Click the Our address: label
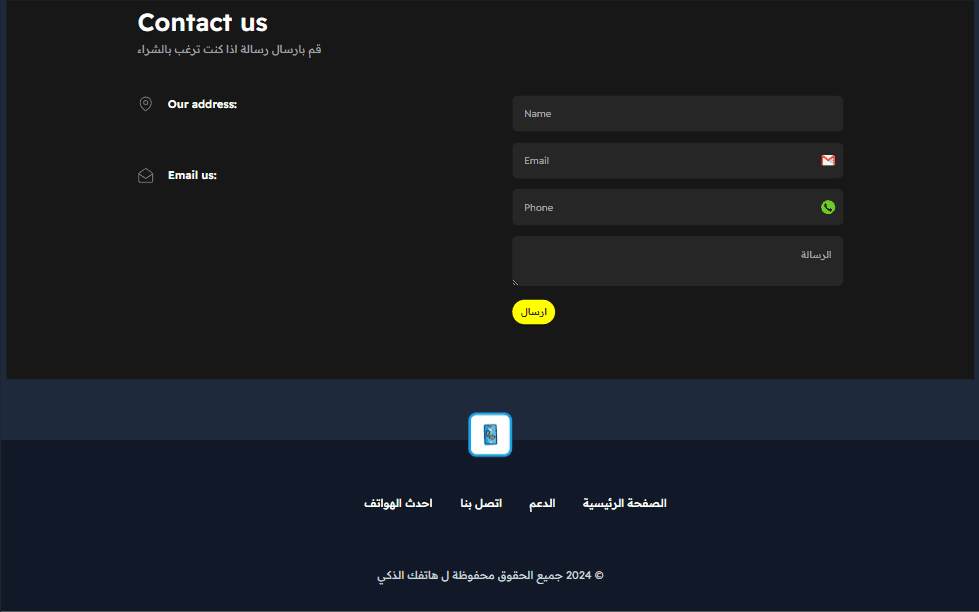 [202, 104]
